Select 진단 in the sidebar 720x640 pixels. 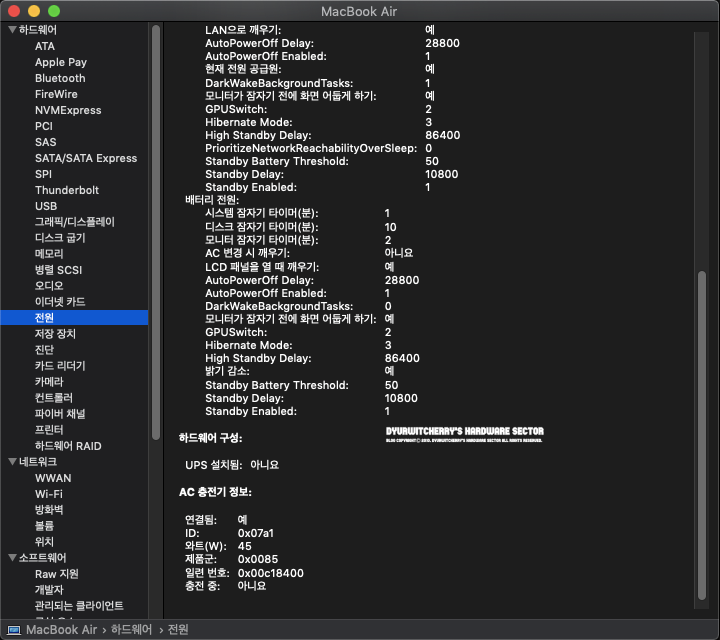(x=44, y=350)
